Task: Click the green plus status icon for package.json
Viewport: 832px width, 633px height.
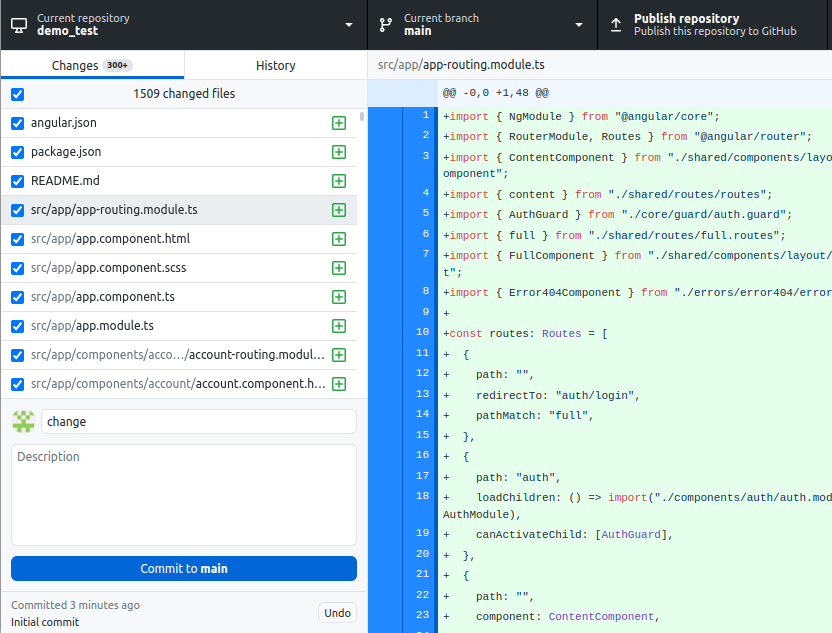Action: click(339, 152)
